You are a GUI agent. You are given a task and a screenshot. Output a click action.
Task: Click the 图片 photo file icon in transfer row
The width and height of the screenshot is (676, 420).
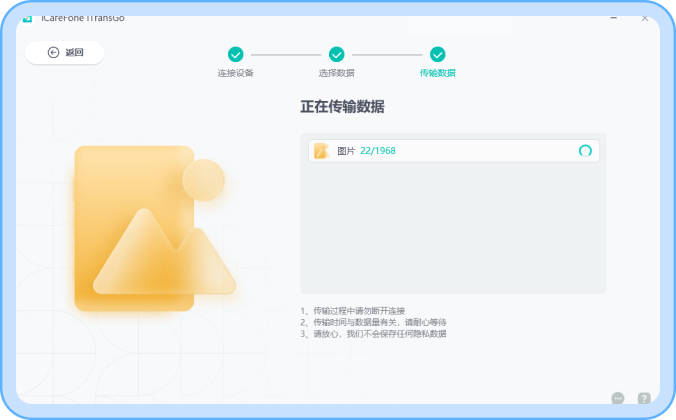pyautogui.click(x=321, y=151)
